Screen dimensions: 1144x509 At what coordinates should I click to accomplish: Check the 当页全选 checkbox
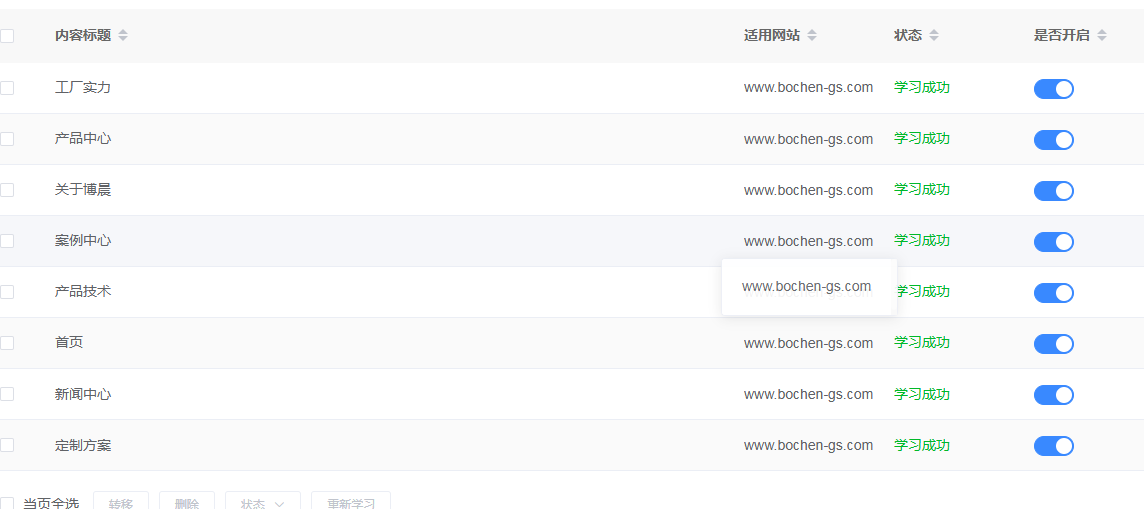pyautogui.click(x=7, y=504)
